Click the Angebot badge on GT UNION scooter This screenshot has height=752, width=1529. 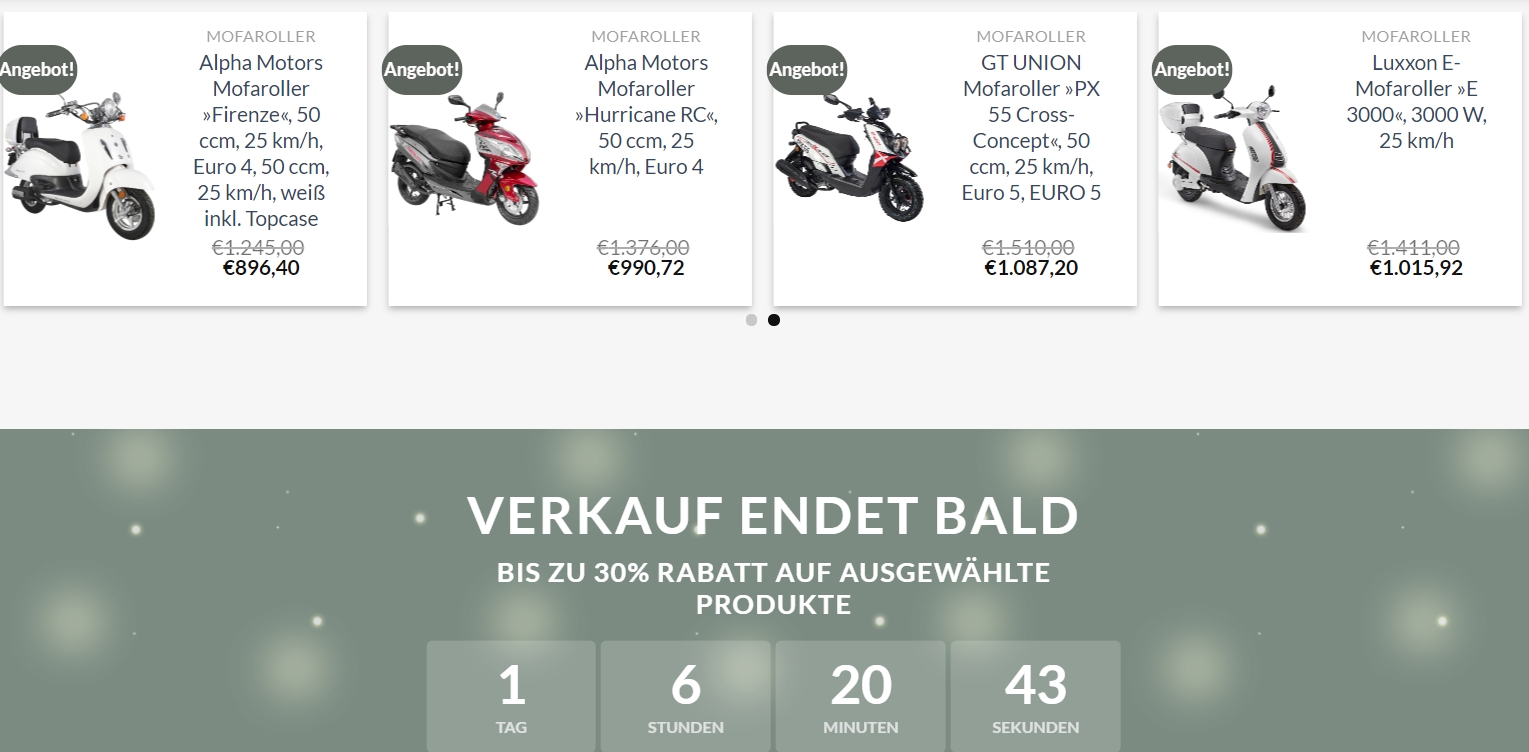tap(807, 70)
